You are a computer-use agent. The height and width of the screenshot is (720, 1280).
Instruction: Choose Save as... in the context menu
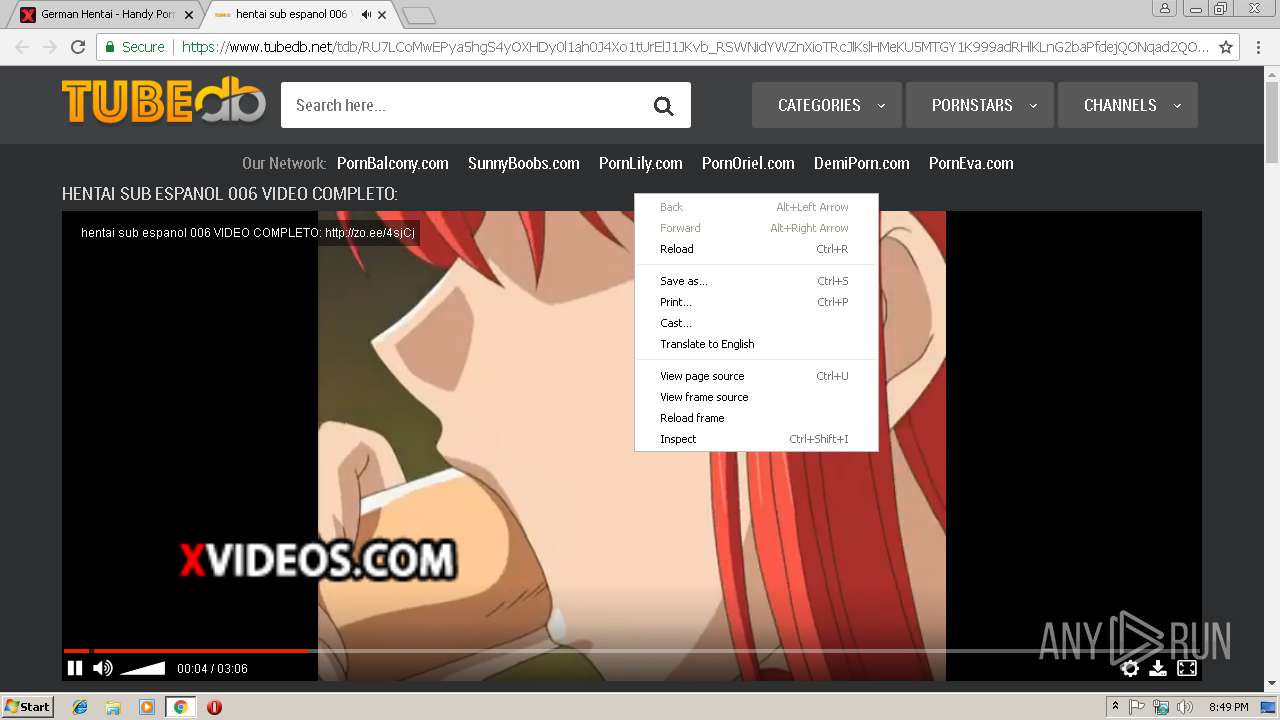click(756, 281)
